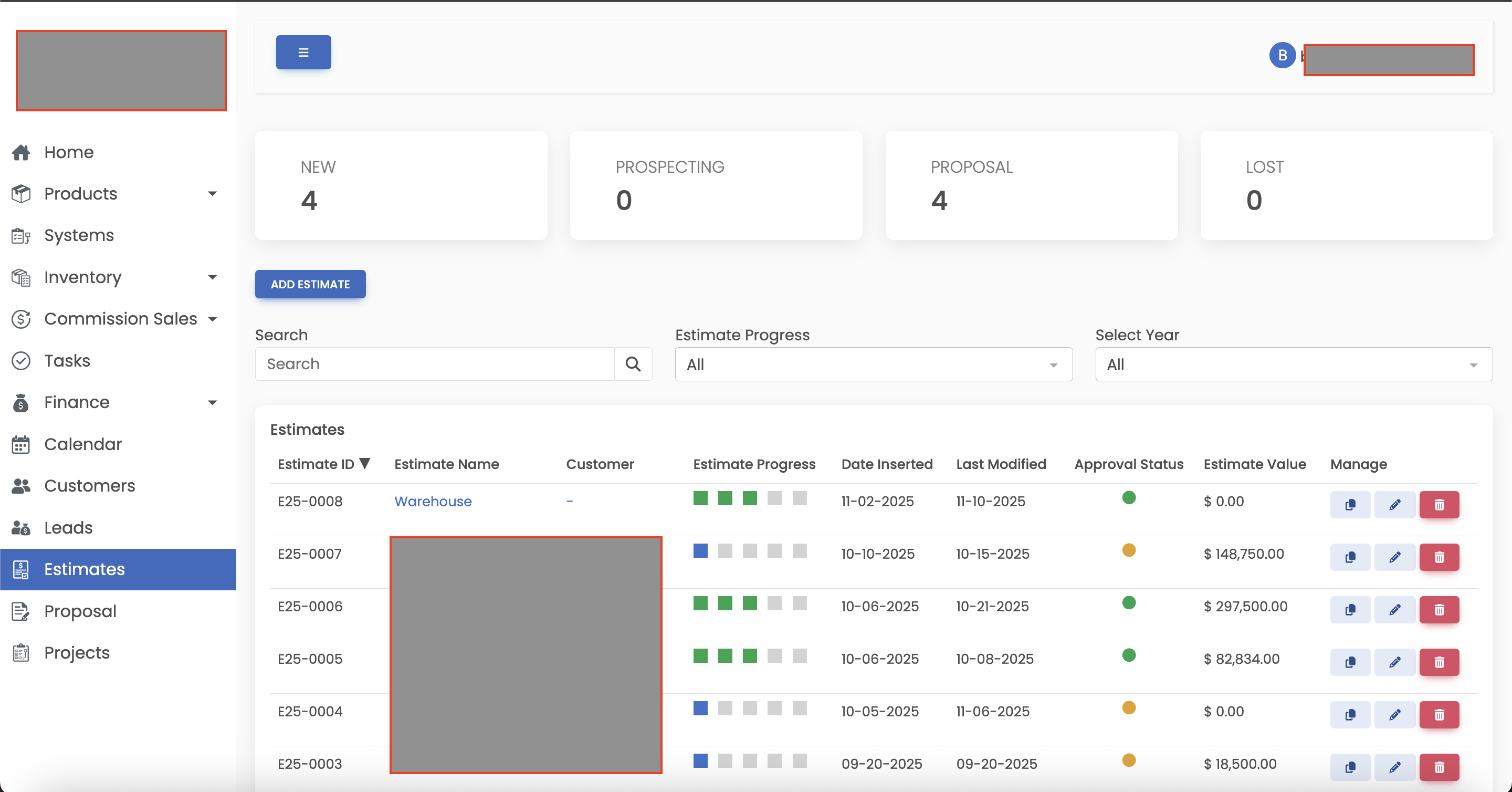Click the ADD ESTIMATE button
The width and height of the screenshot is (1512, 792).
click(310, 284)
